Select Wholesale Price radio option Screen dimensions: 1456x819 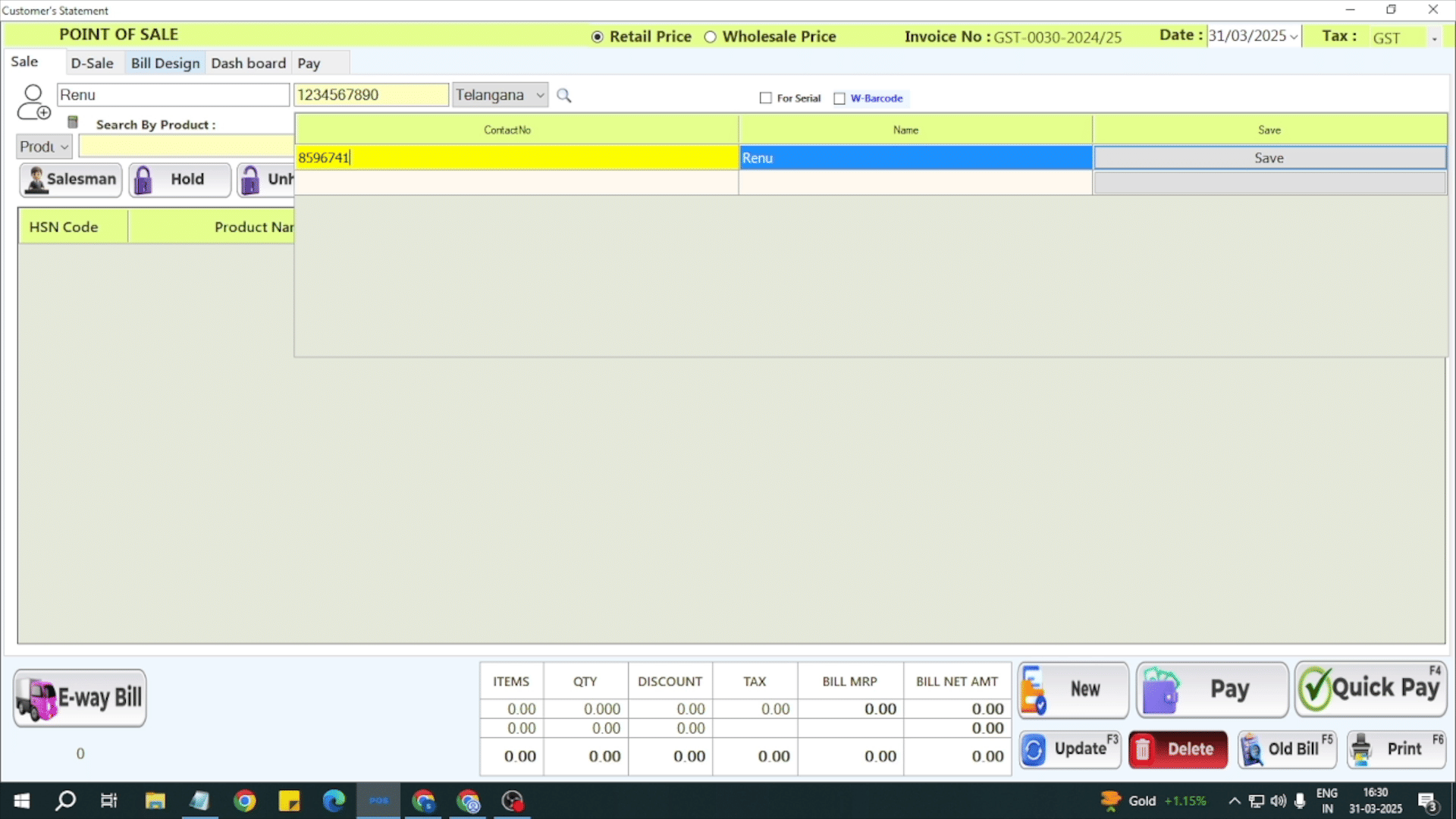[x=711, y=37]
